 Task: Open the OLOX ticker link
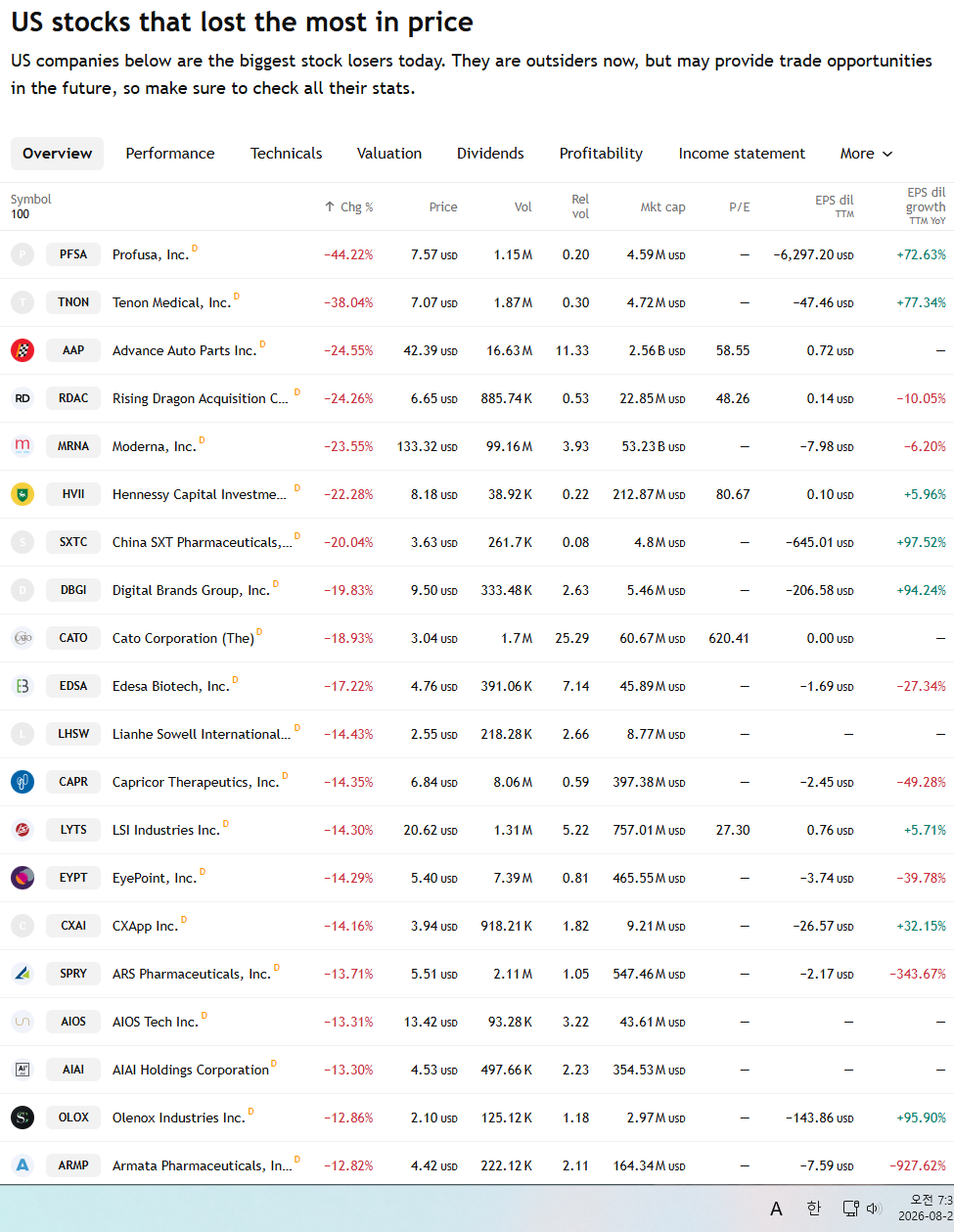pyautogui.click(x=73, y=1118)
